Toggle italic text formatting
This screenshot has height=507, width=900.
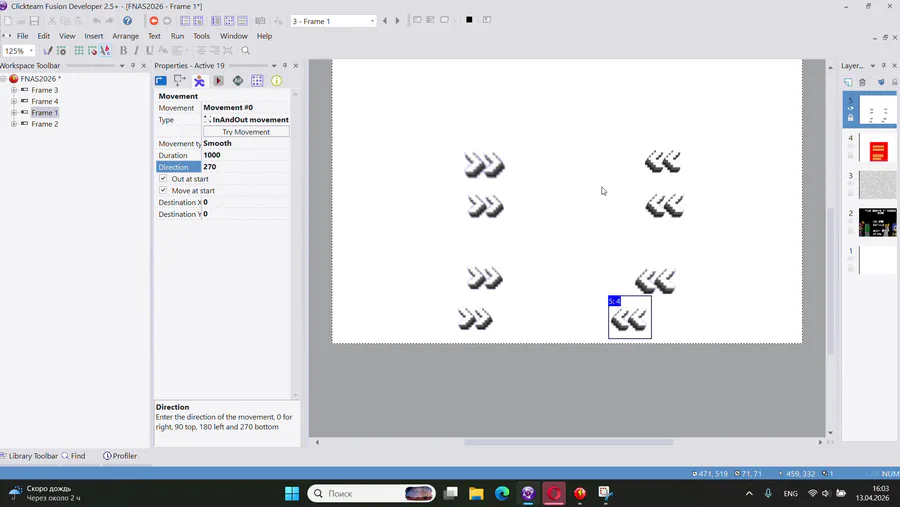[x=136, y=51]
